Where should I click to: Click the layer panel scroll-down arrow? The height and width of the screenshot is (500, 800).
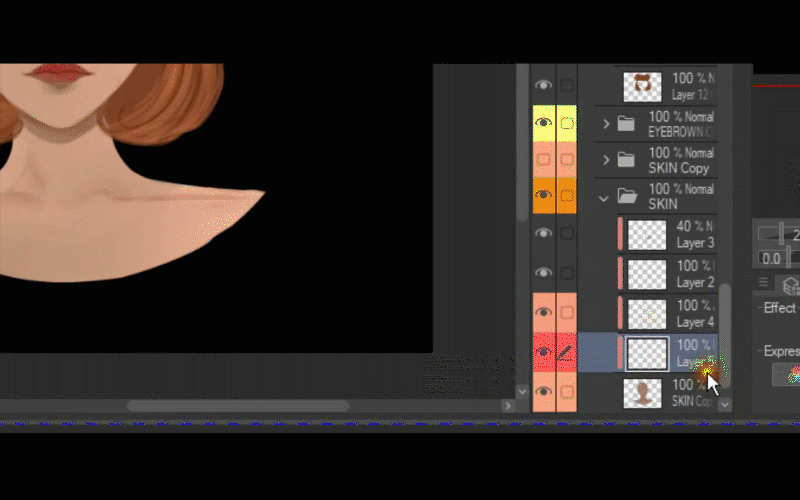[724, 405]
